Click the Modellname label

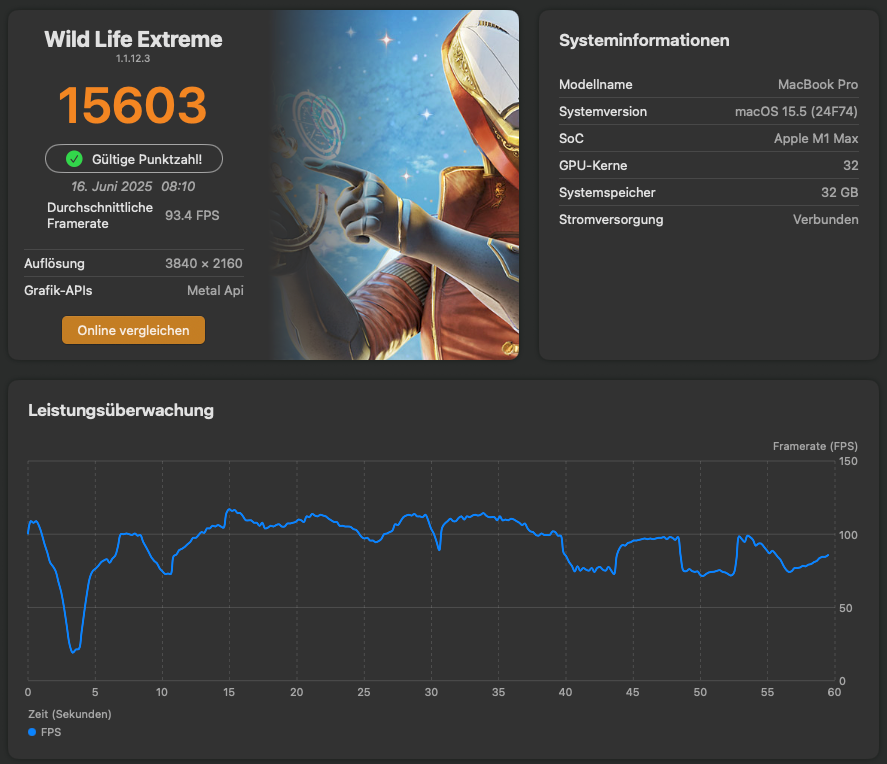coord(596,85)
